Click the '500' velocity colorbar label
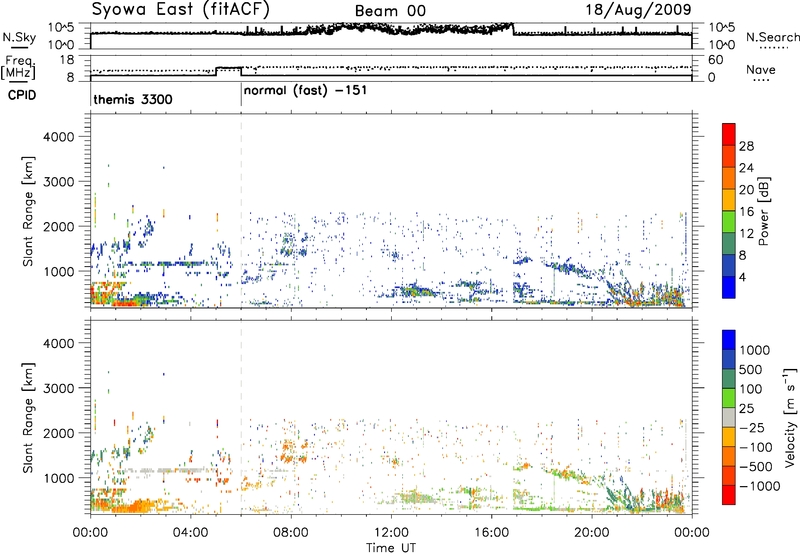800x554 pixels. 753,369
